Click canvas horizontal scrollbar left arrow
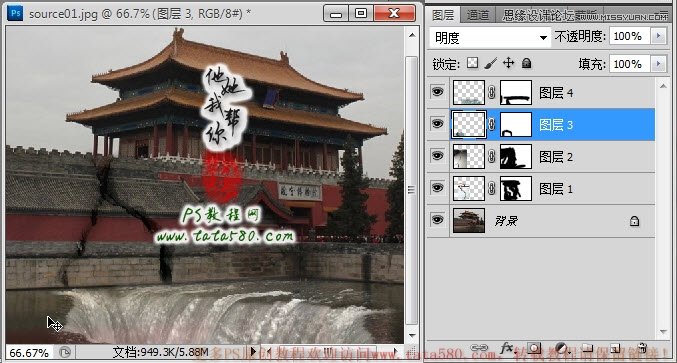677x363 pixels. (x=269, y=352)
